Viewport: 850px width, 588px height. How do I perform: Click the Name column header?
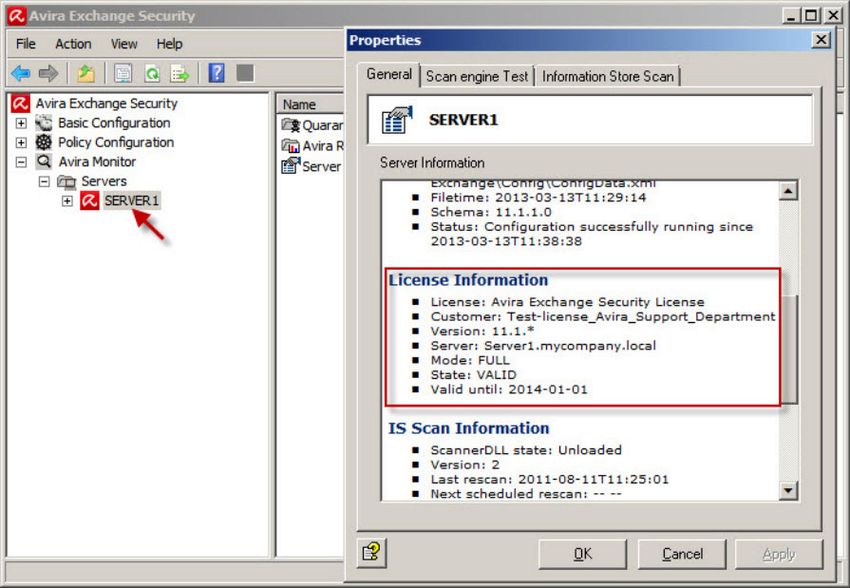pyautogui.click(x=311, y=104)
